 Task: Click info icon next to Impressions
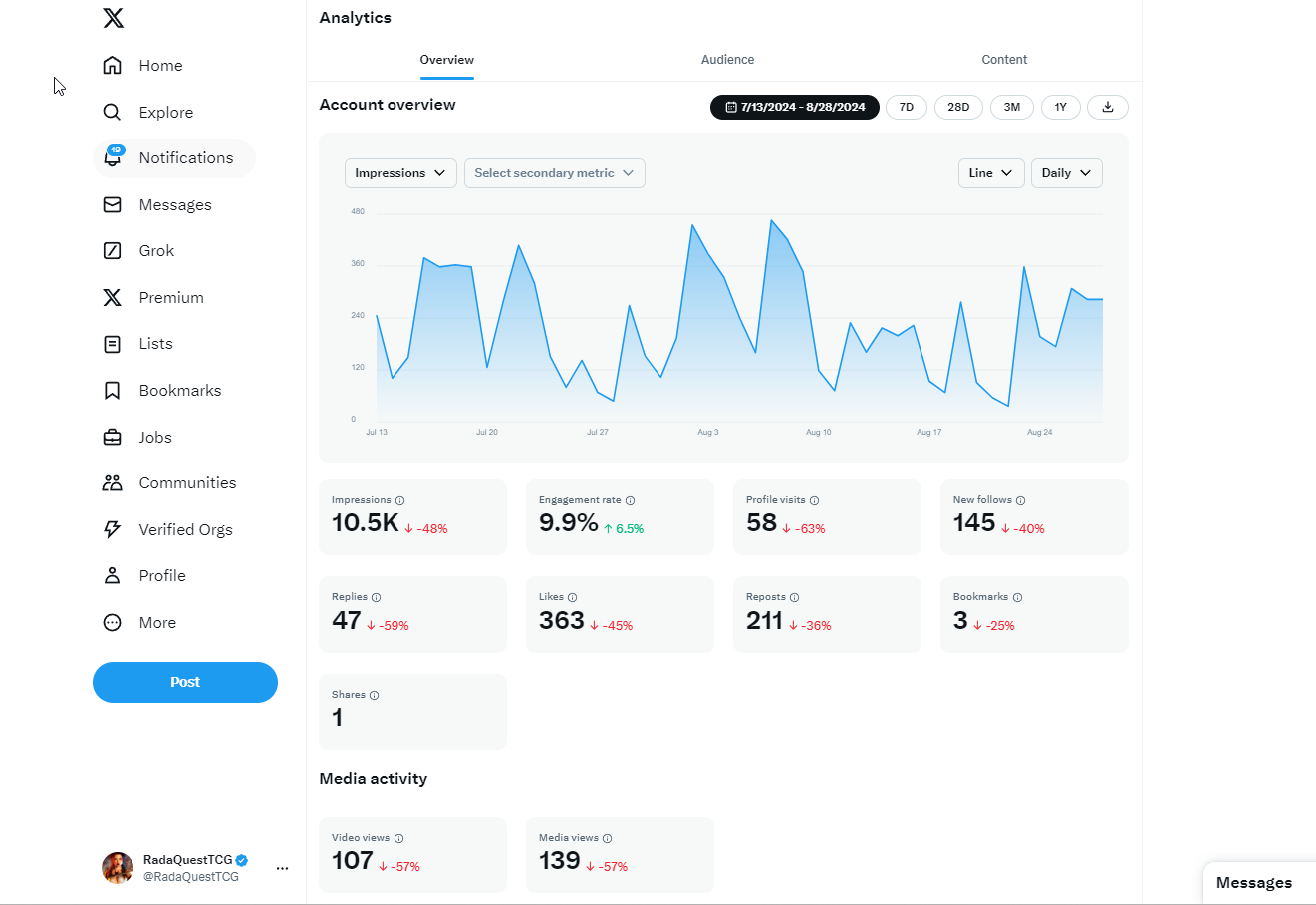pos(400,500)
